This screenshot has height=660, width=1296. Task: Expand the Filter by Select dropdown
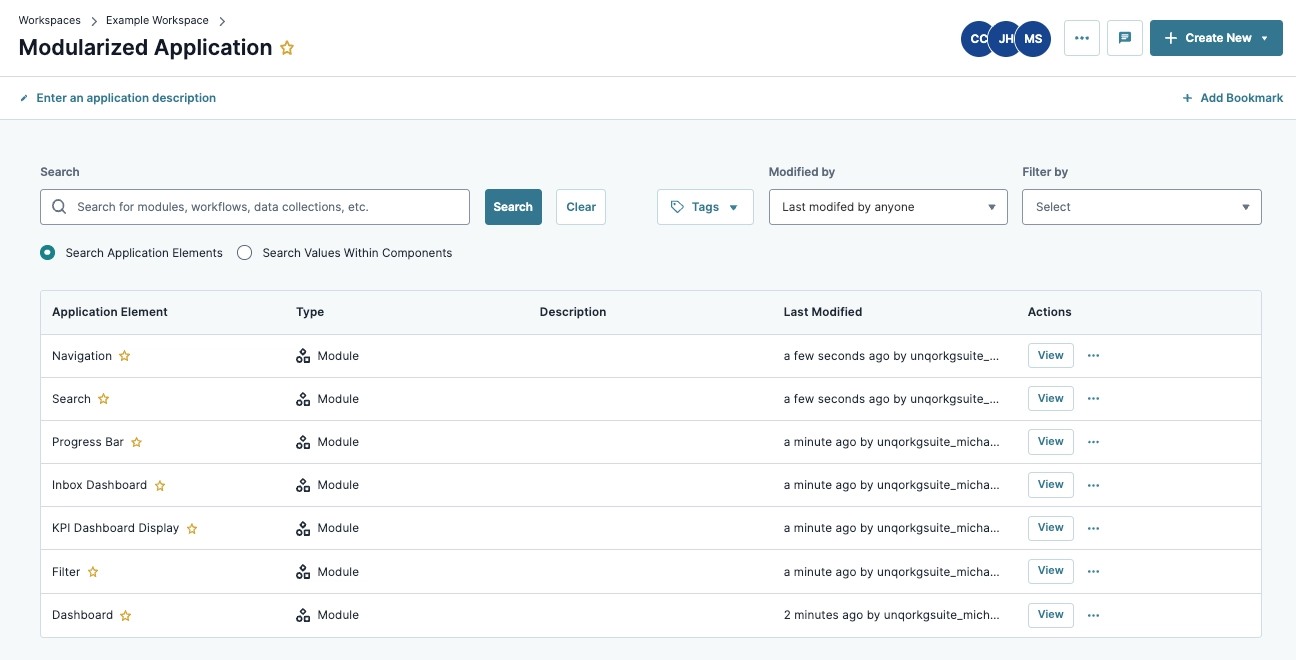(x=1141, y=206)
